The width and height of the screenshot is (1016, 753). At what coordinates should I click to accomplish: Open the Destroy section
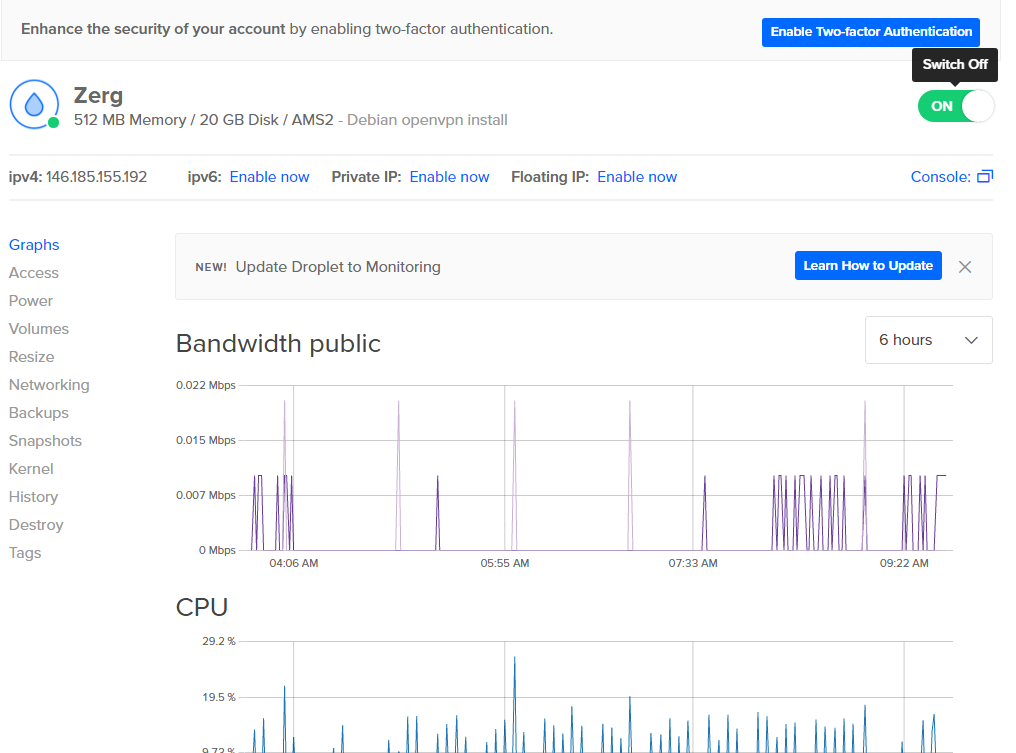36,525
